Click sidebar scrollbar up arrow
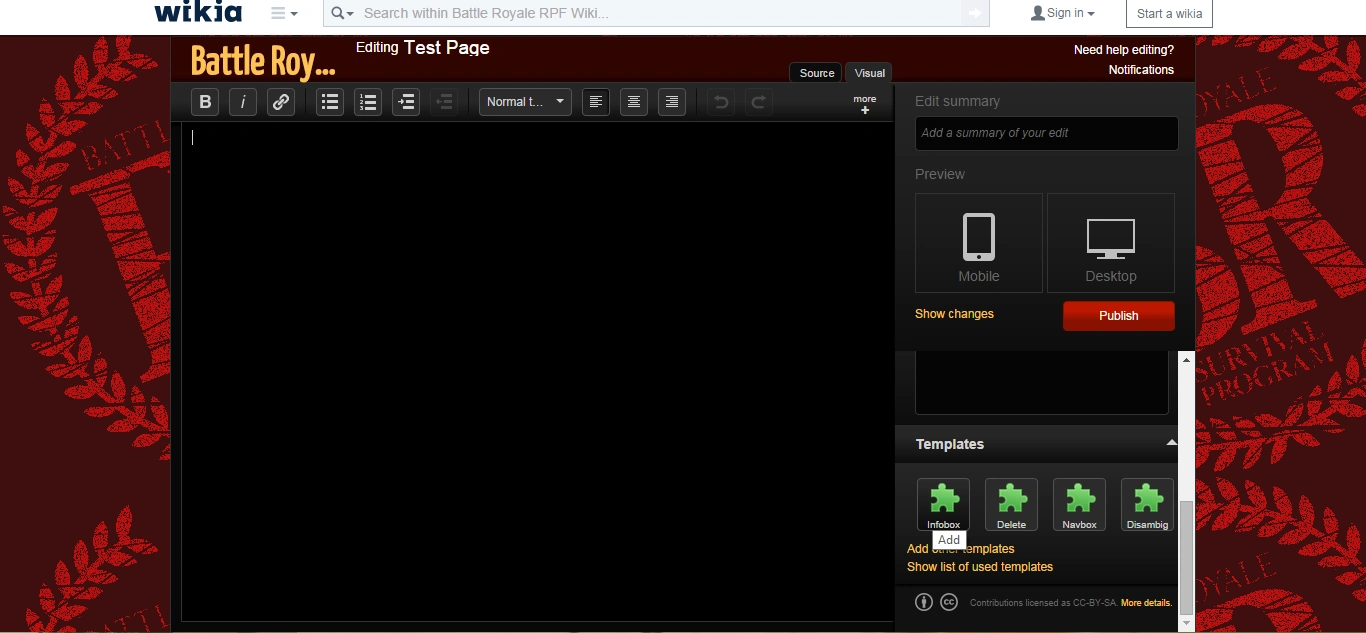 [x=1187, y=359]
